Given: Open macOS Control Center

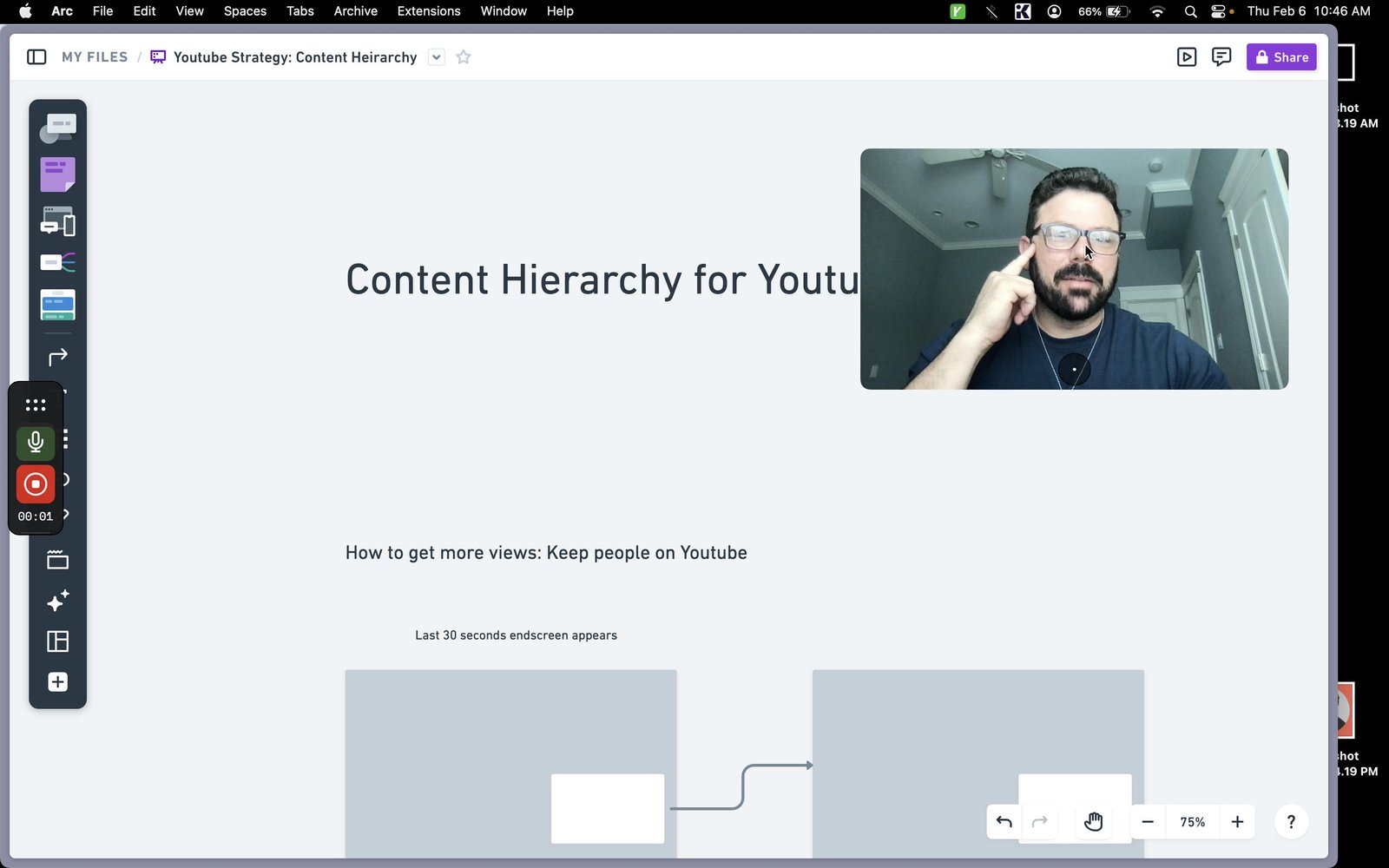Looking at the screenshot, I should 1219,11.
